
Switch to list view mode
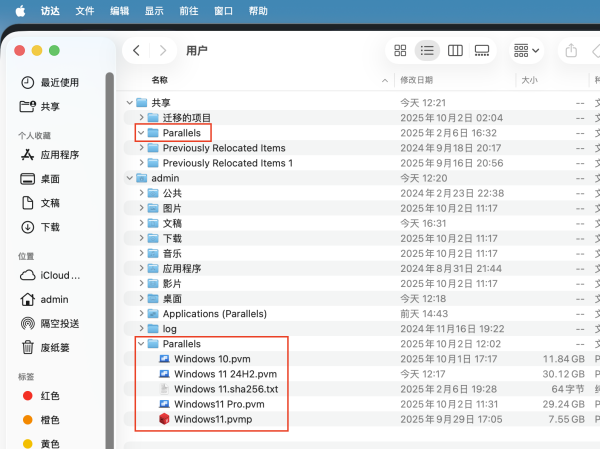tap(427, 50)
